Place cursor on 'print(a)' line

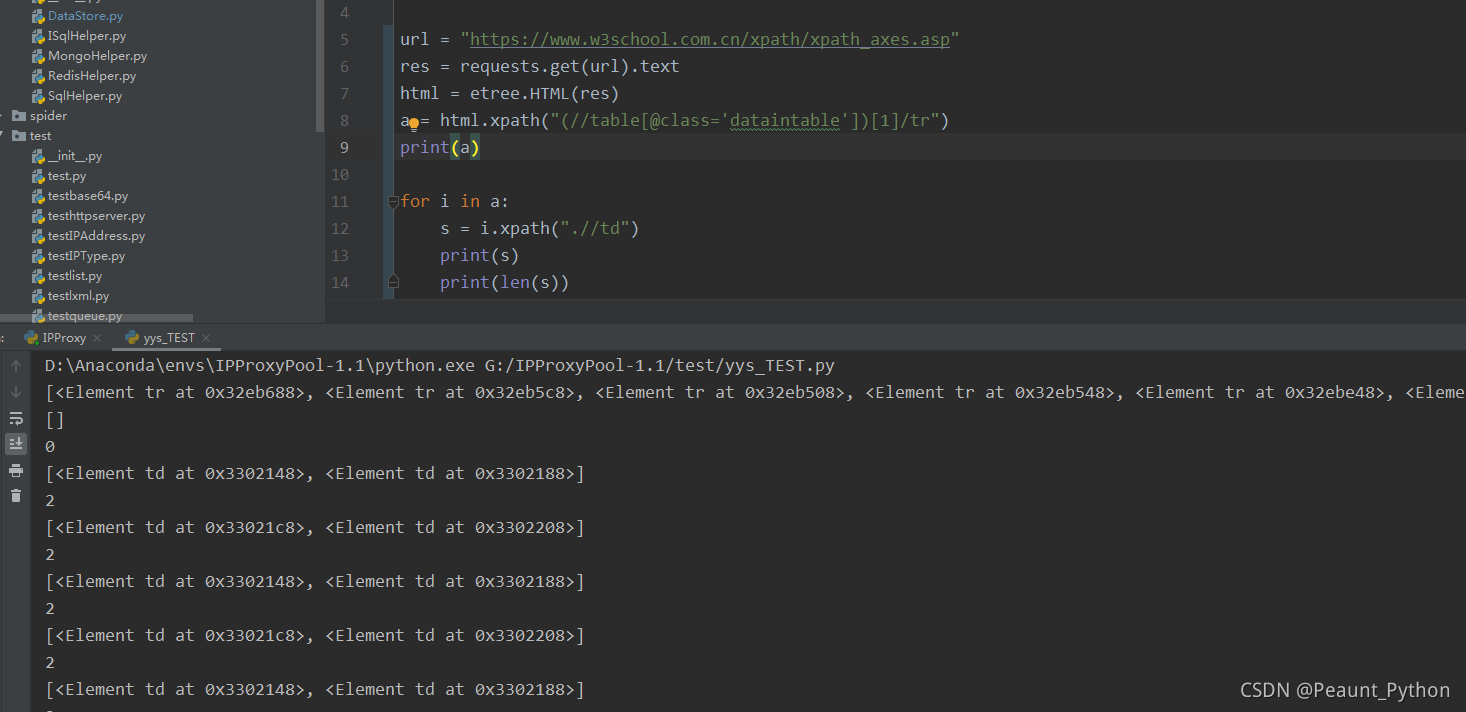440,147
